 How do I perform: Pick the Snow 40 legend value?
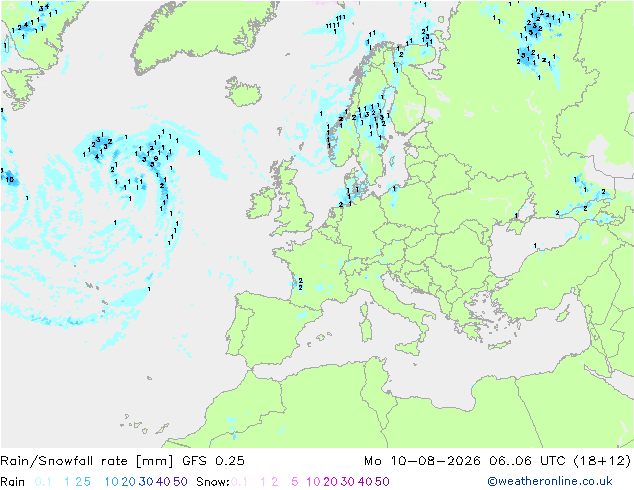(x=365, y=482)
